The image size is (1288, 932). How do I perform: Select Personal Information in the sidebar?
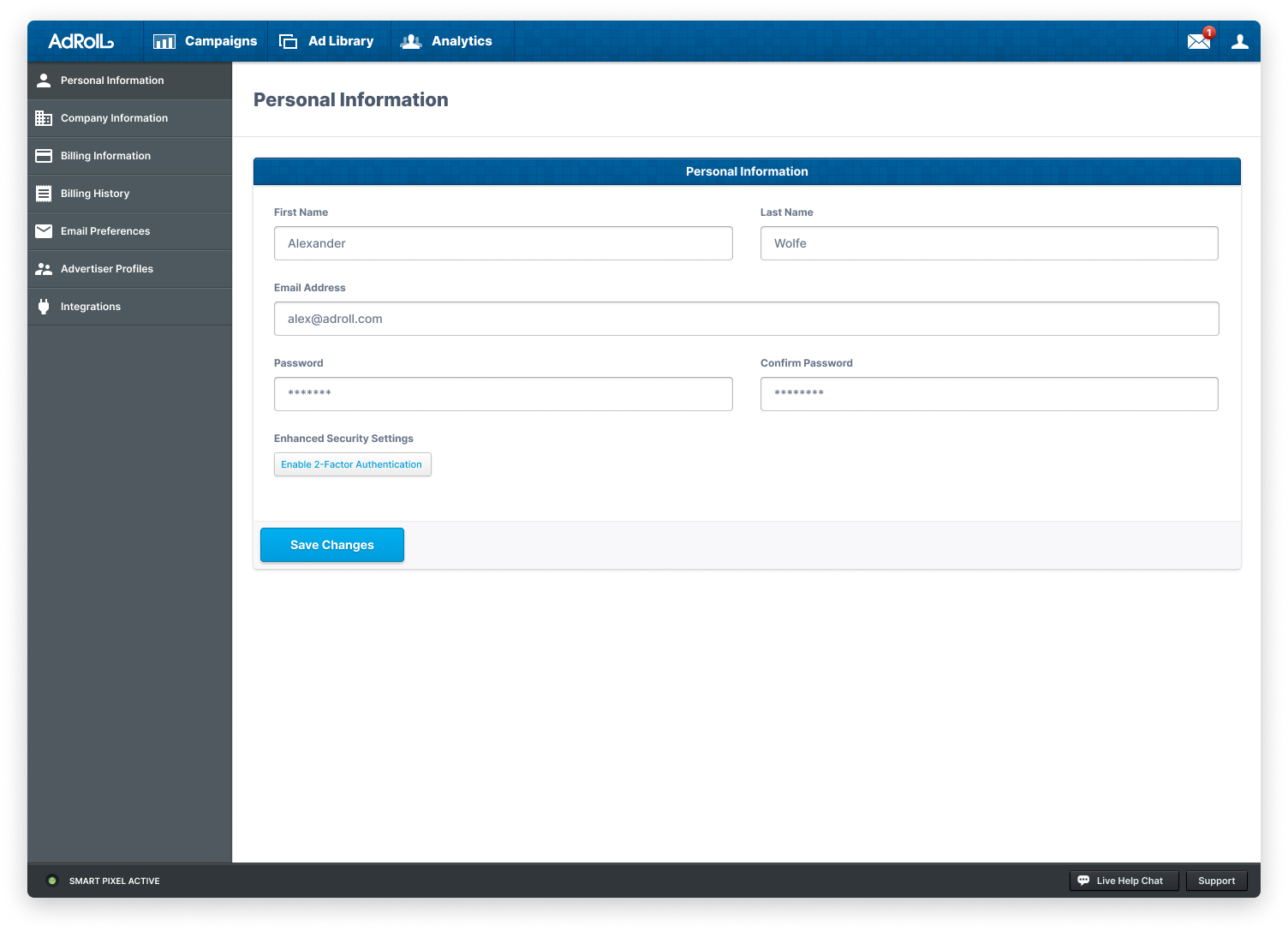[x=112, y=81]
